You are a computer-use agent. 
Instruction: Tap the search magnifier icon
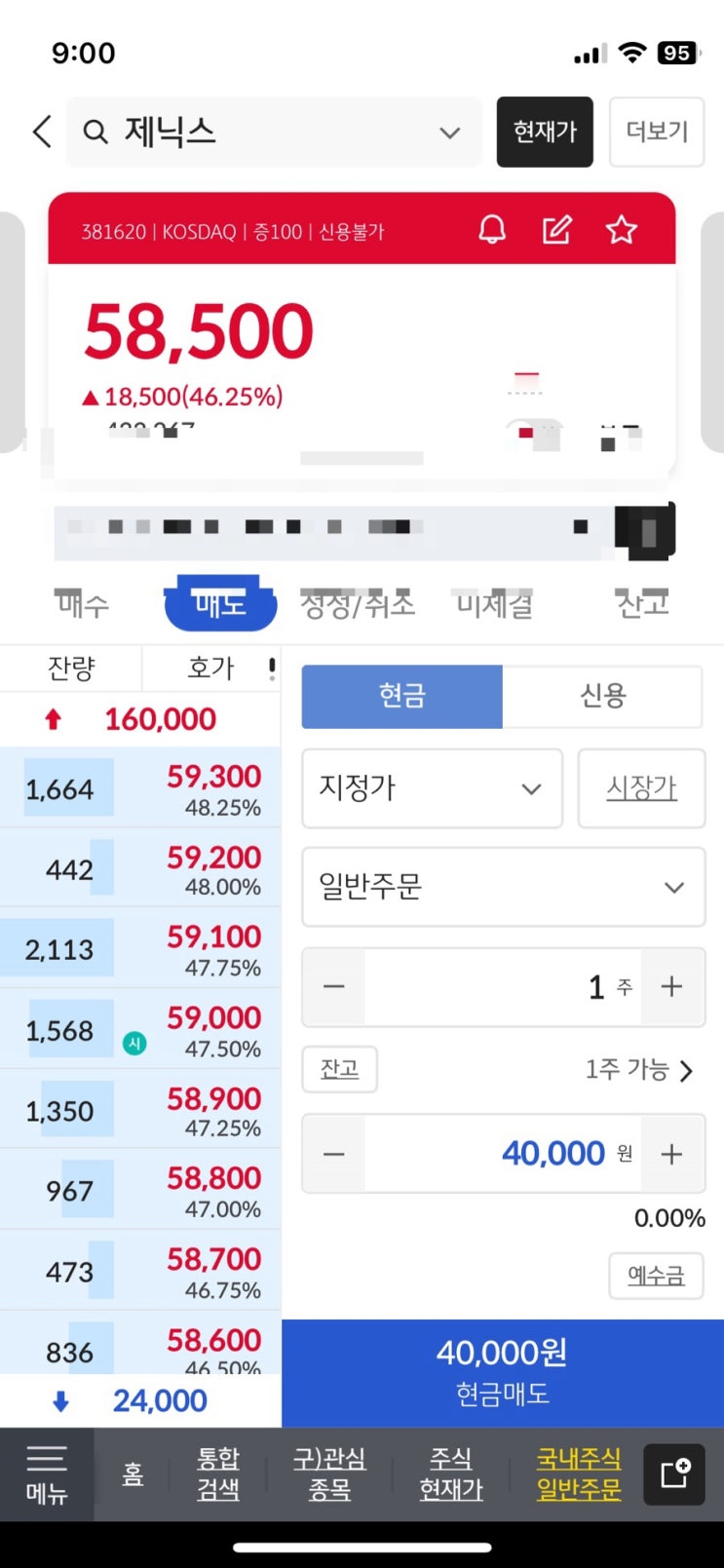coord(95,132)
